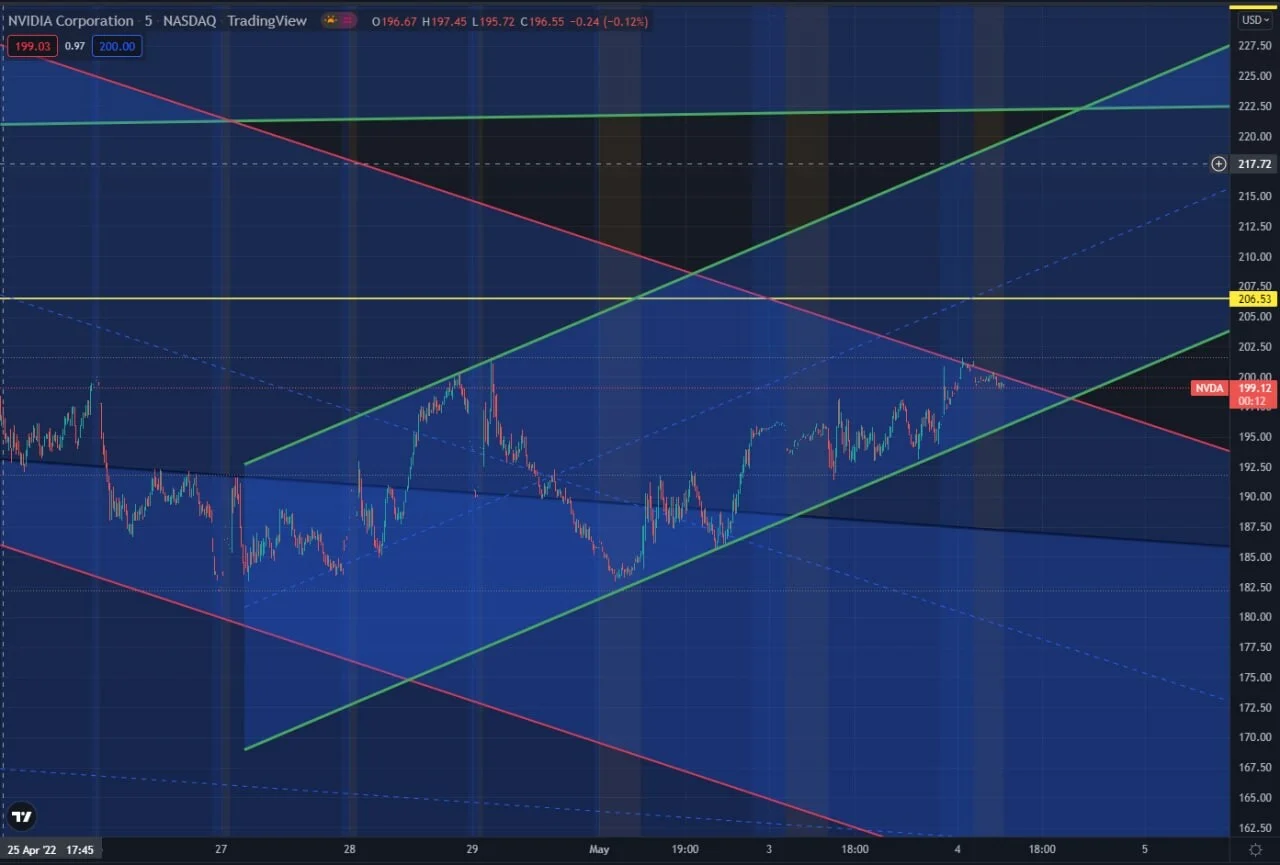Click the red 199.03 sell button
Image resolution: width=1280 pixels, height=865 pixels.
click(x=31, y=46)
